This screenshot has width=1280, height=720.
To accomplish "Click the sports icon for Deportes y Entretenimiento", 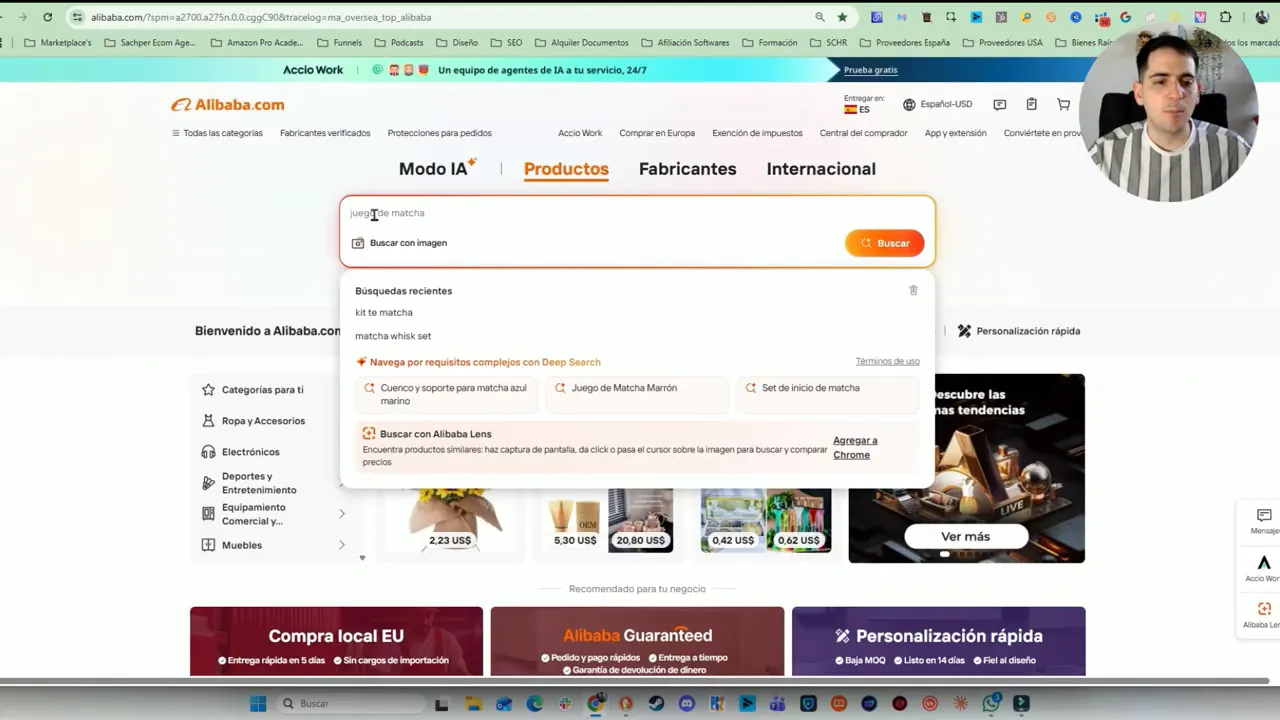I will (208, 483).
